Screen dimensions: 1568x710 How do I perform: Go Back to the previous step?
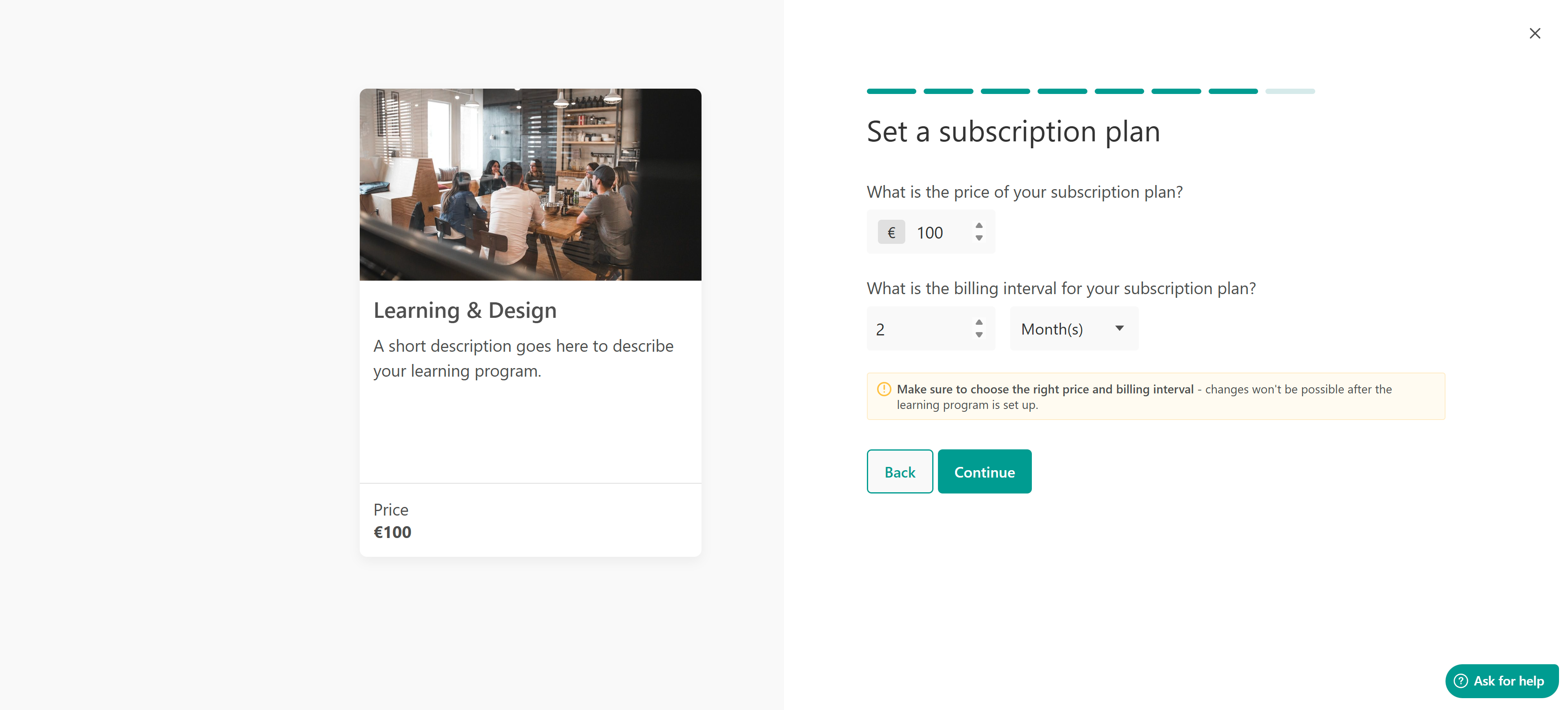[x=899, y=472]
